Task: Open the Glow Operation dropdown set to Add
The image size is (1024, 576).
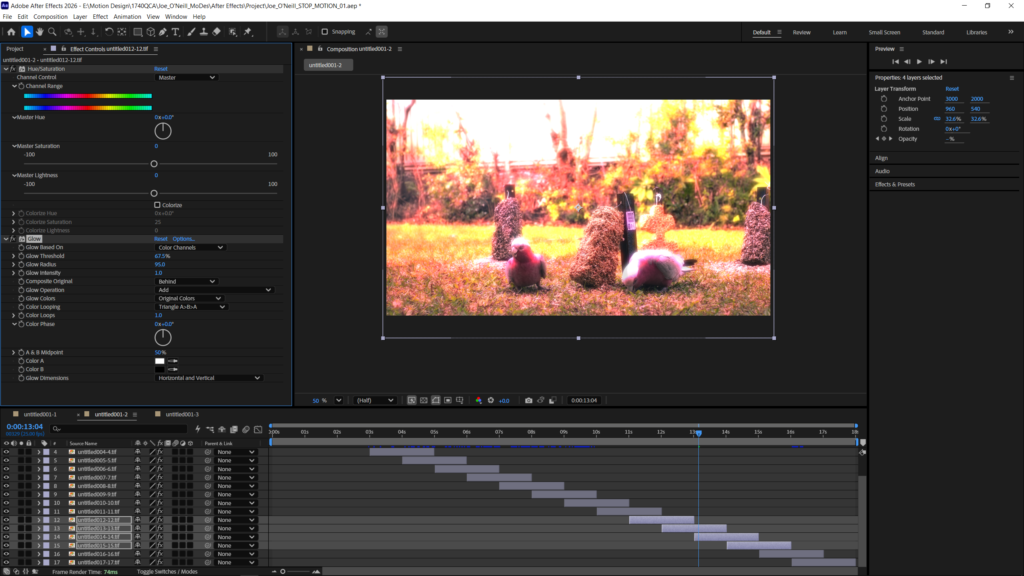Action: point(214,290)
